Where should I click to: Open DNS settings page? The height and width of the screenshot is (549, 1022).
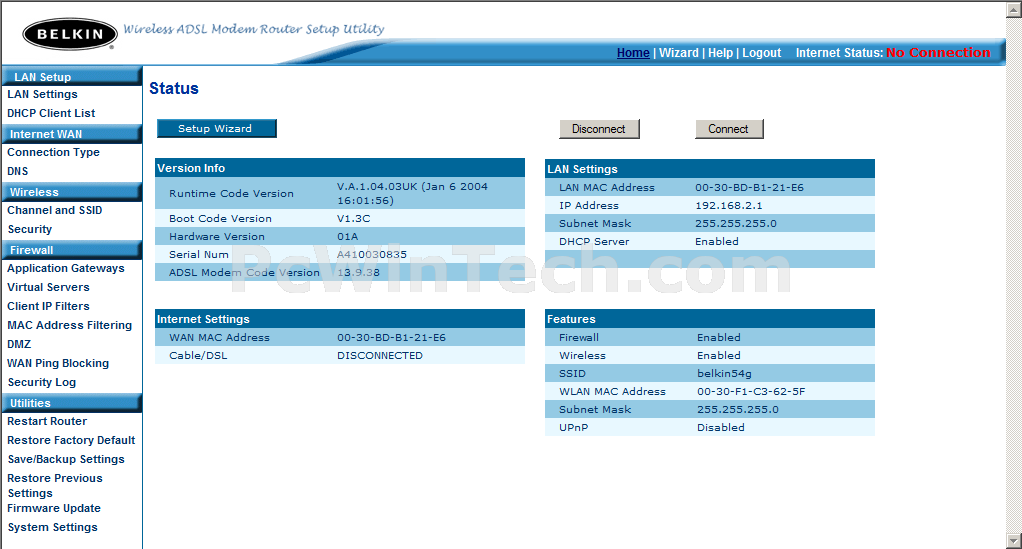point(18,171)
